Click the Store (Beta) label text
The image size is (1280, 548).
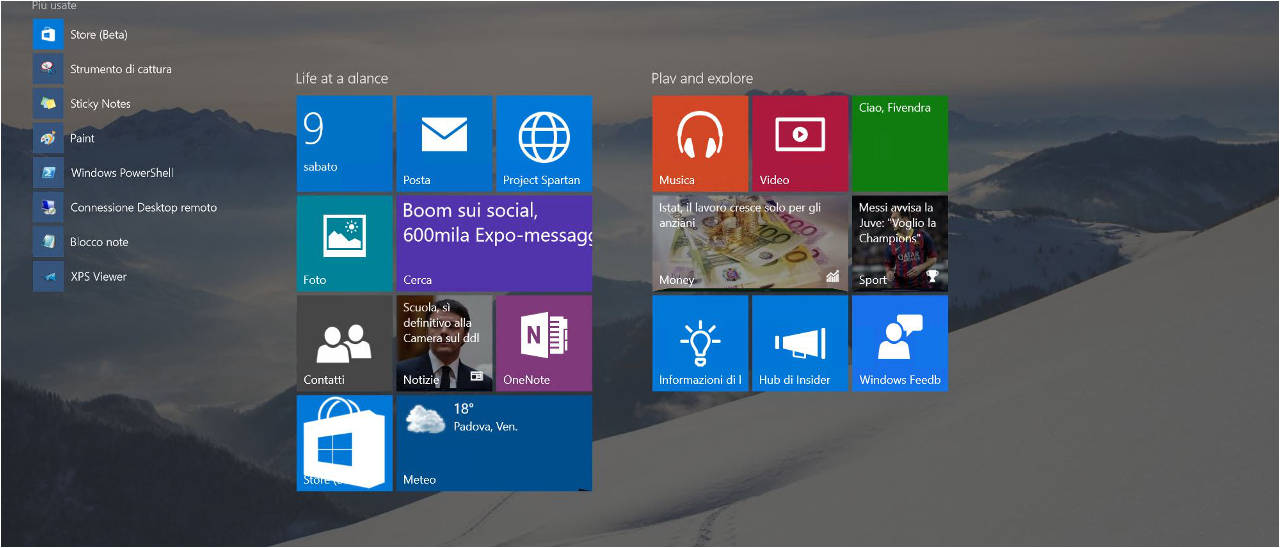point(99,35)
